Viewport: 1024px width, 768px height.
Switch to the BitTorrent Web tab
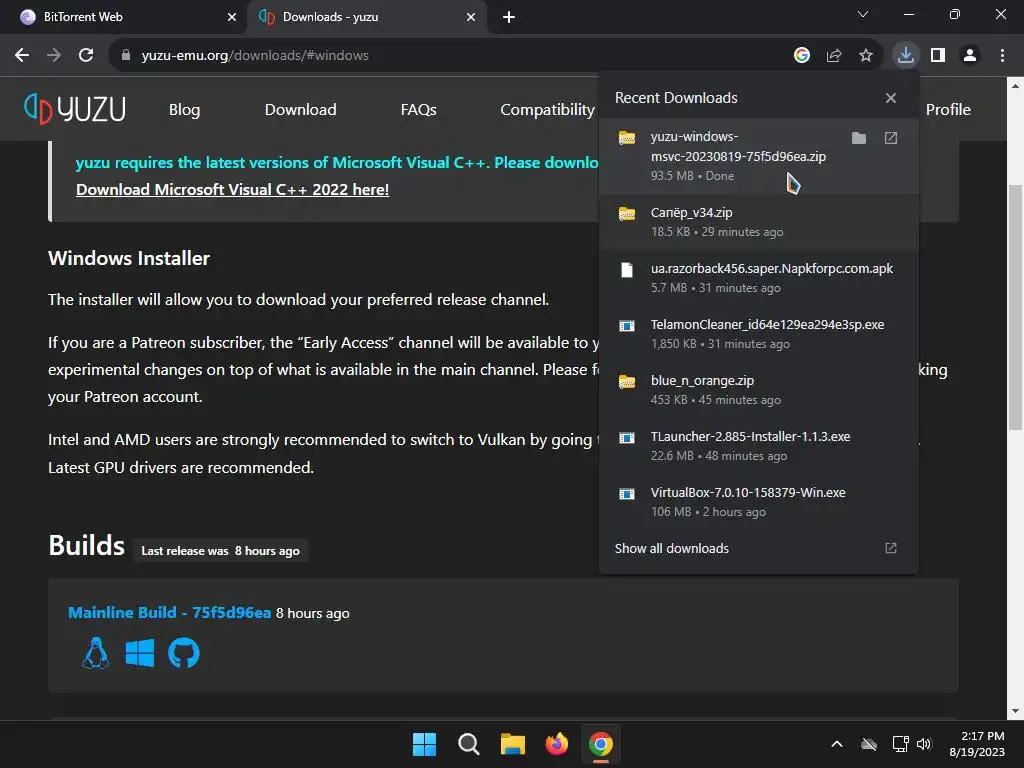[123, 17]
